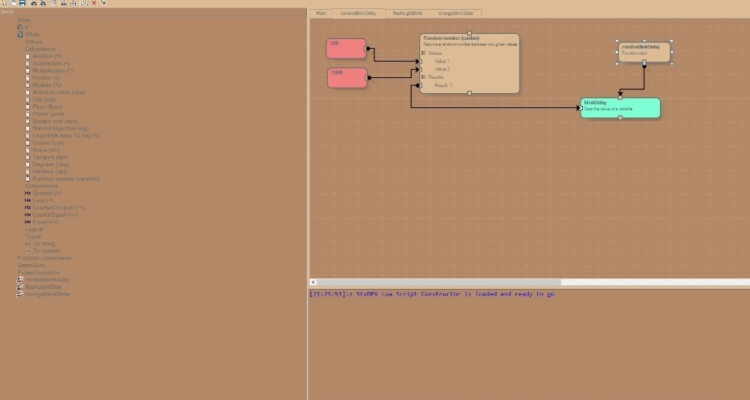750x400 pixels.
Task: Select the Sinus (sin) component
Action: pos(46,149)
